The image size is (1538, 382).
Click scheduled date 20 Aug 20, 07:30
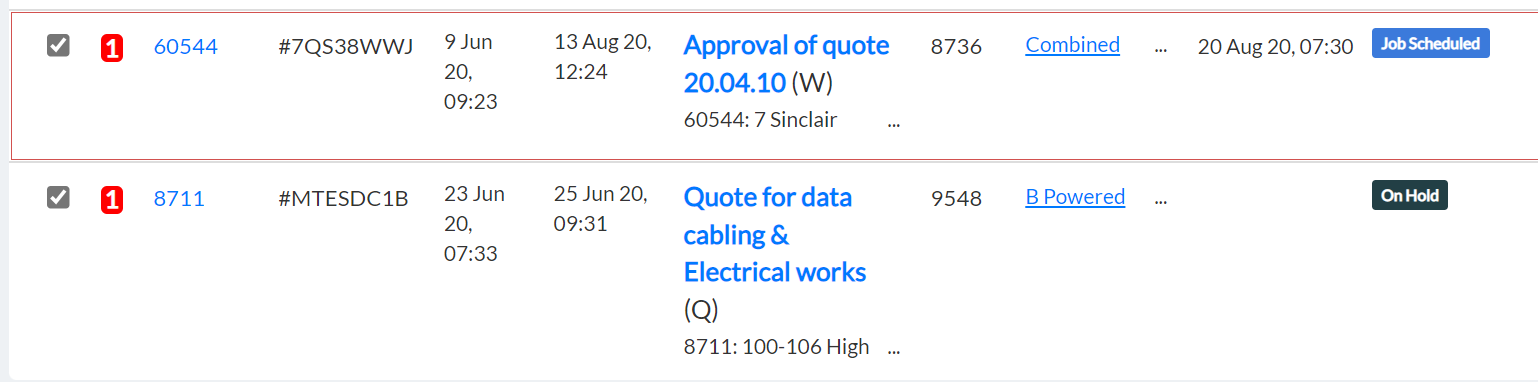[1275, 46]
